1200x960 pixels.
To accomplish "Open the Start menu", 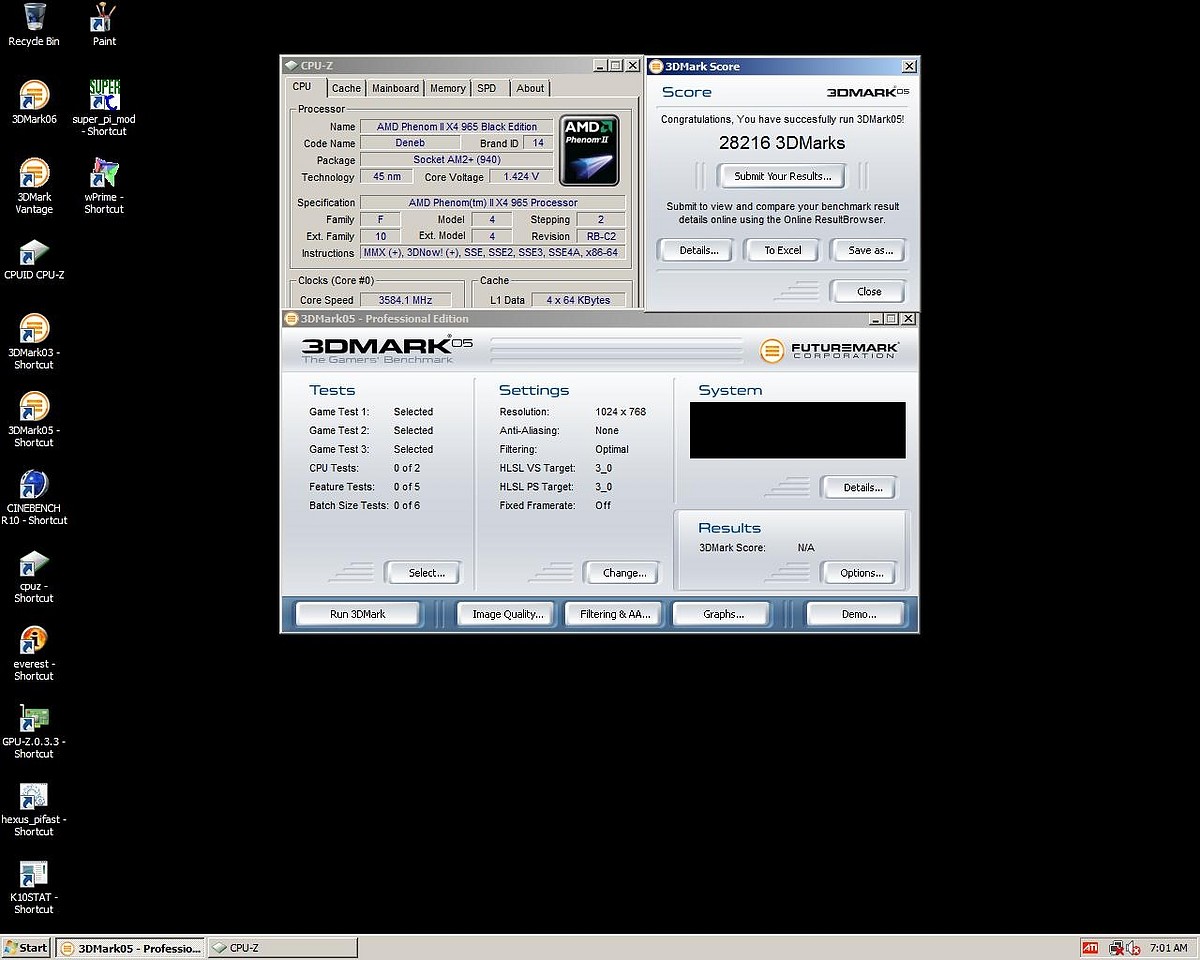I will coord(26,947).
